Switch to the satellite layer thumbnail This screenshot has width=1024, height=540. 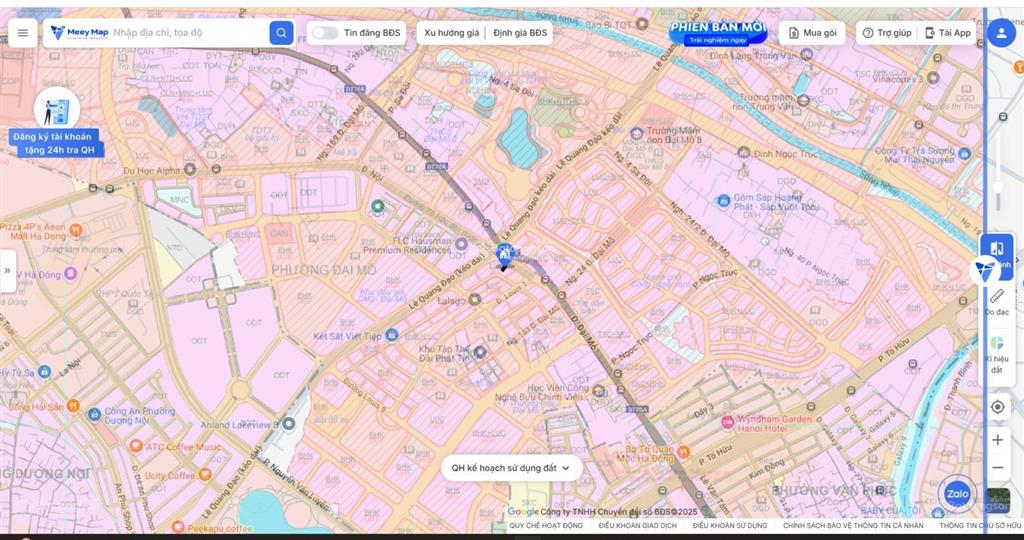(x=998, y=500)
